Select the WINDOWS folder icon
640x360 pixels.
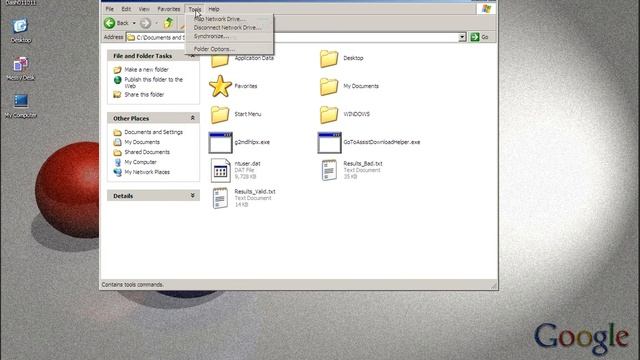pos(329,114)
